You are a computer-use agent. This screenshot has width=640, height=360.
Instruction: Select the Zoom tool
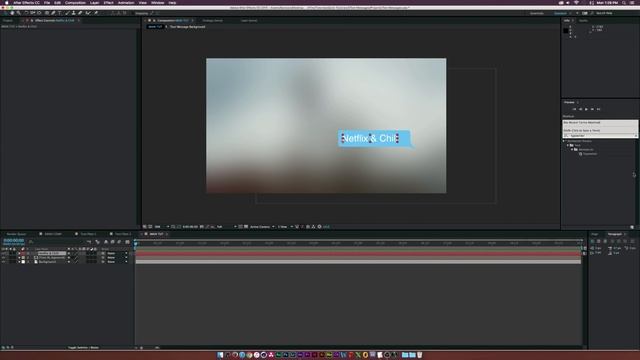click(19, 13)
